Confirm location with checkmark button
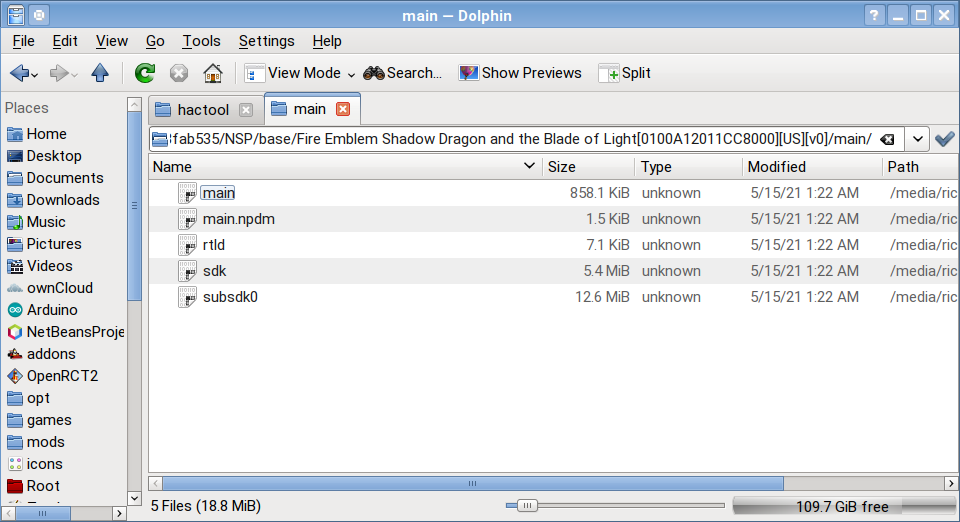Screen dimensions: 960x522 (x=945, y=139)
